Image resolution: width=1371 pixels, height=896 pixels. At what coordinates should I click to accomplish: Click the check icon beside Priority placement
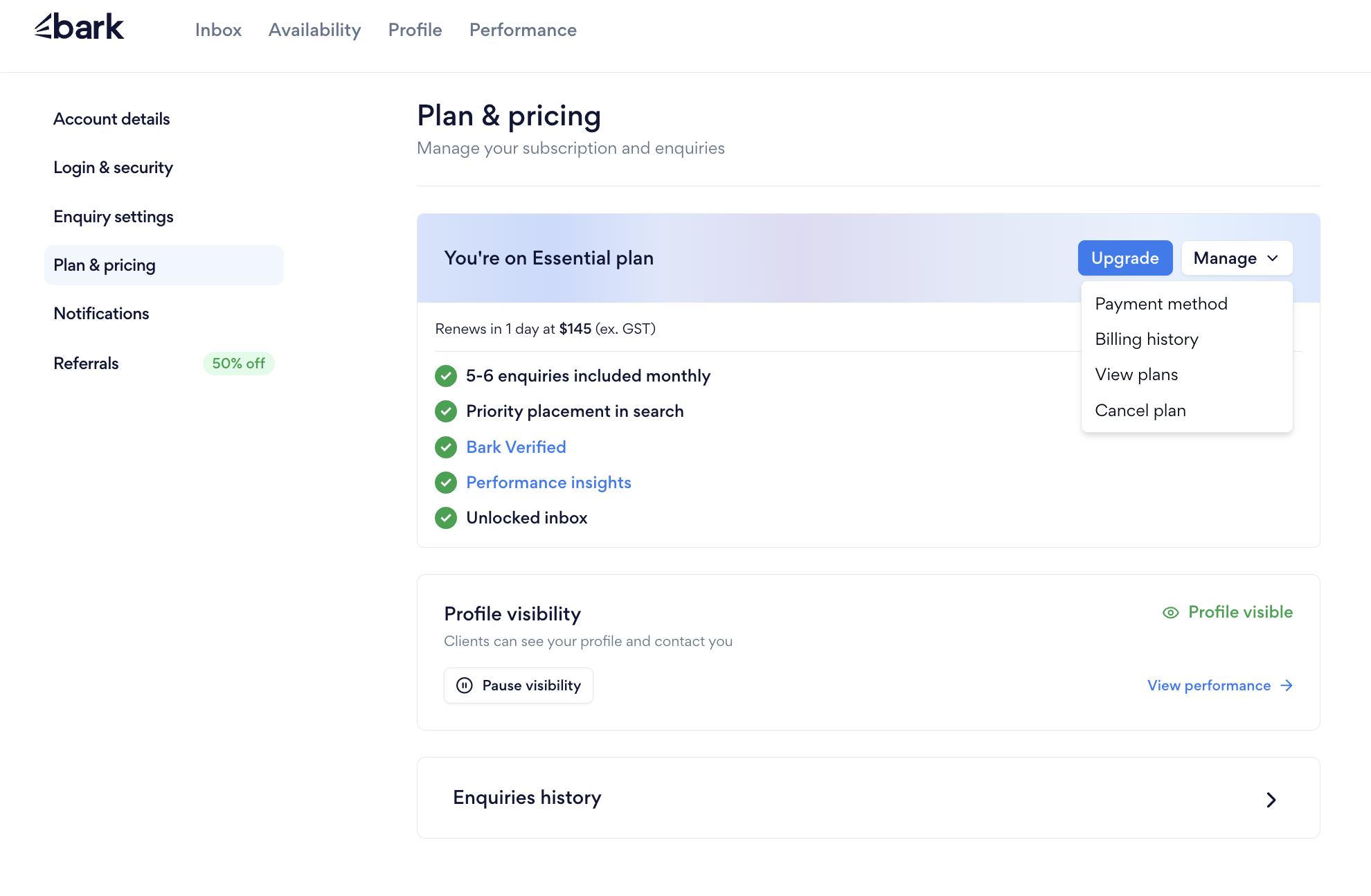coord(446,411)
